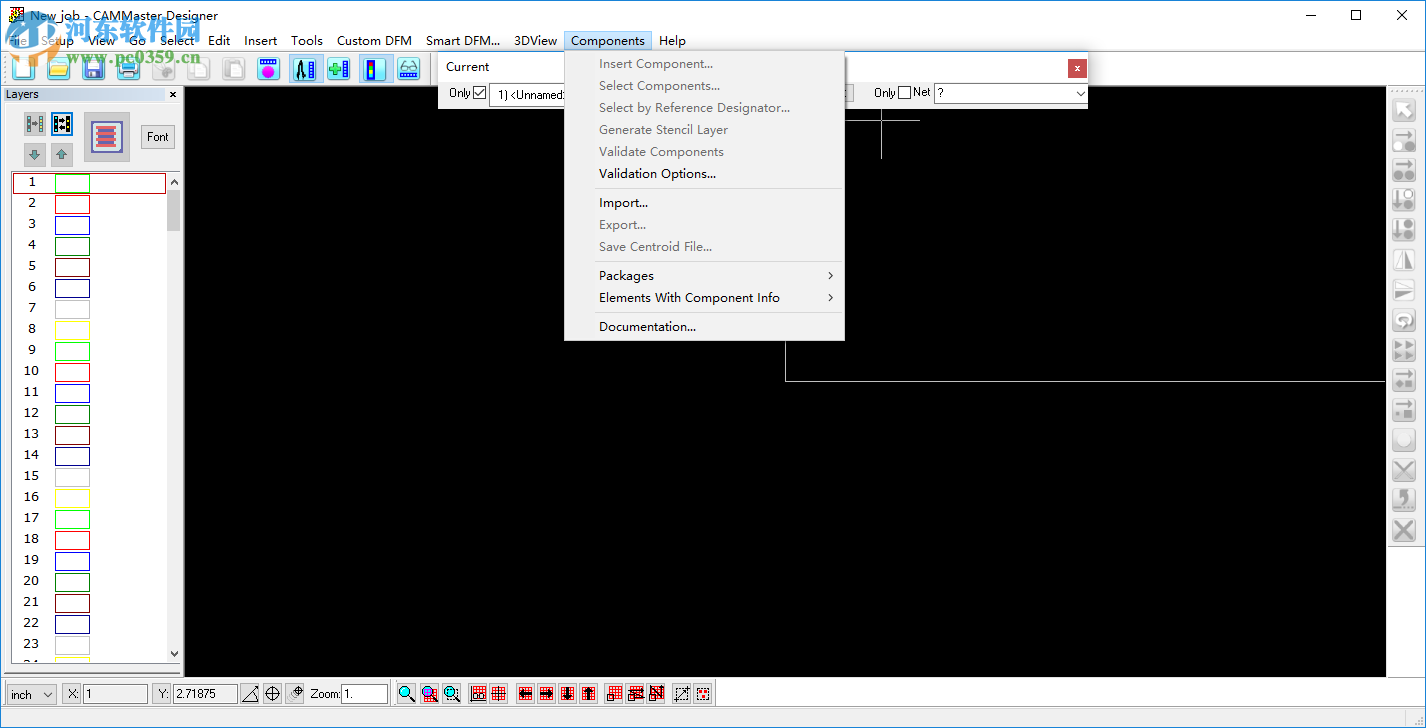The image size is (1426, 728).
Task: Select the magenta D-code circle icon
Action: point(268,68)
